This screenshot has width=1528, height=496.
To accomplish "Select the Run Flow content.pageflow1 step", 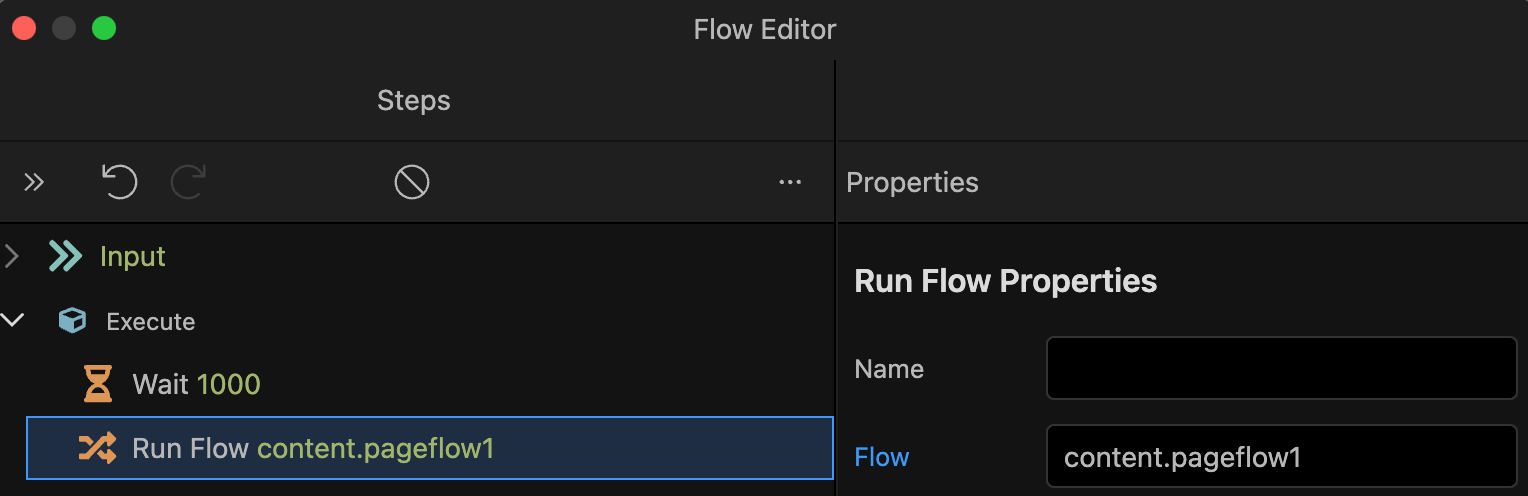I will click(430, 448).
